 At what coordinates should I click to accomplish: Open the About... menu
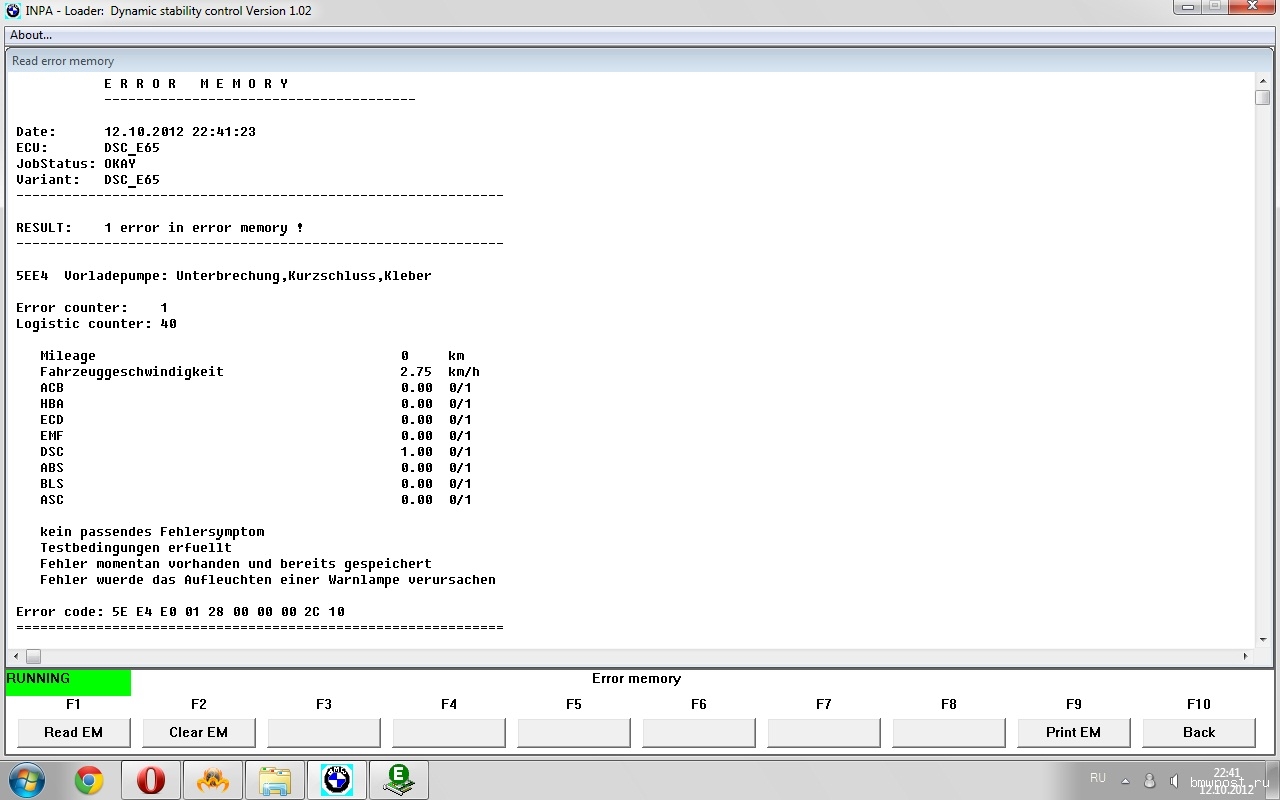(x=31, y=35)
